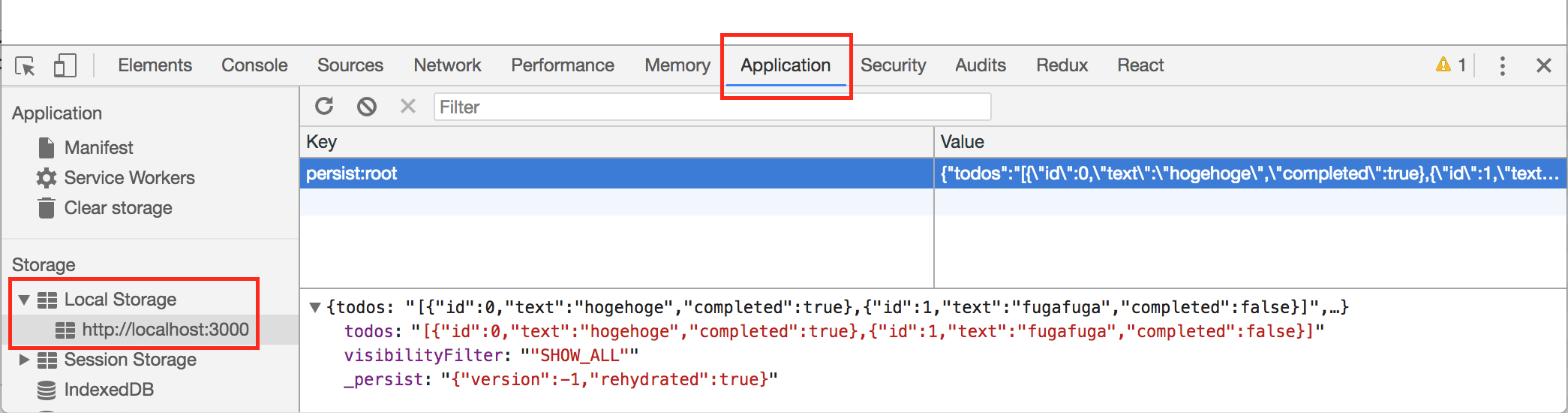Click the yellow warning count icon
This screenshot has height=413, width=1568.
(1443, 65)
